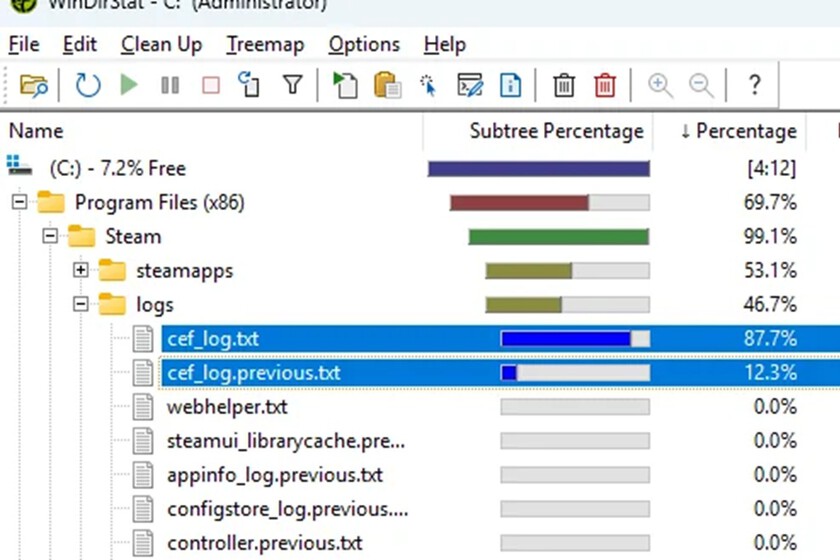Click the select-in-explorer cursor icon
Screen dimensions: 840x560
tap(428, 86)
